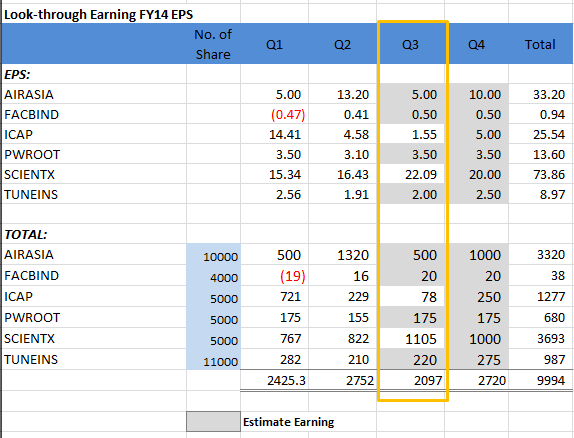Select PWROOT EPS total 13.60
The width and height of the screenshot is (574, 438).
point(549,155)
